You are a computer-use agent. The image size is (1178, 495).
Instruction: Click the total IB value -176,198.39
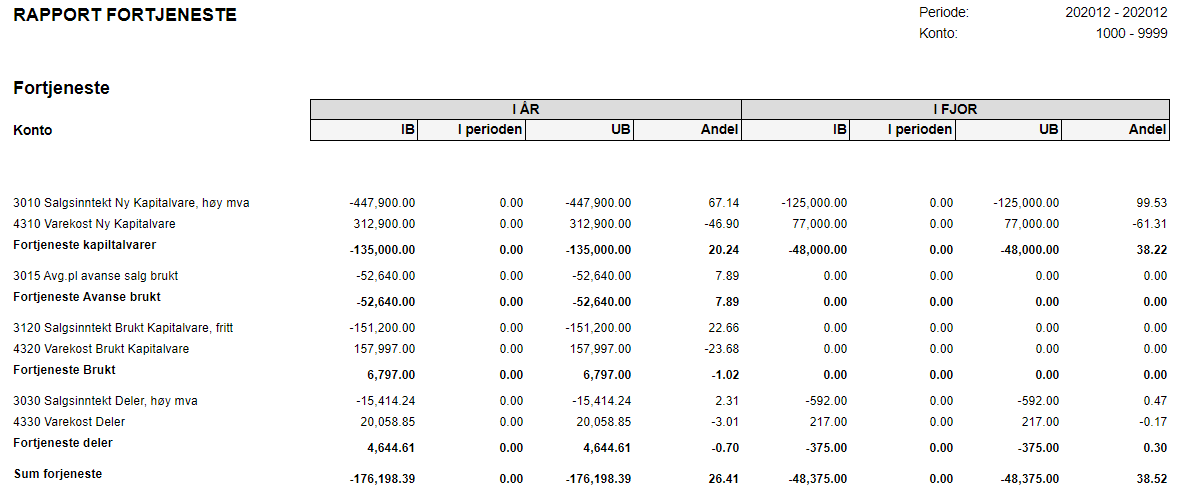pos(381,479)
